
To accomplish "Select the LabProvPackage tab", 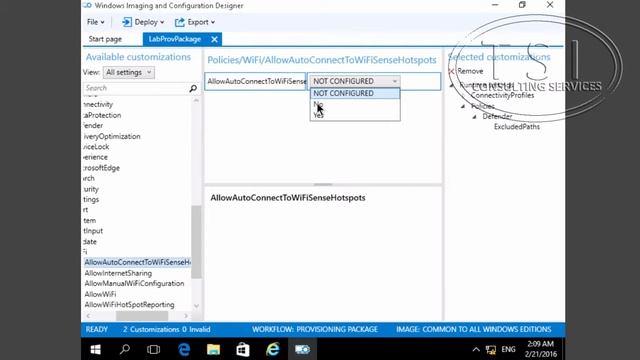I will click(175, 39).
